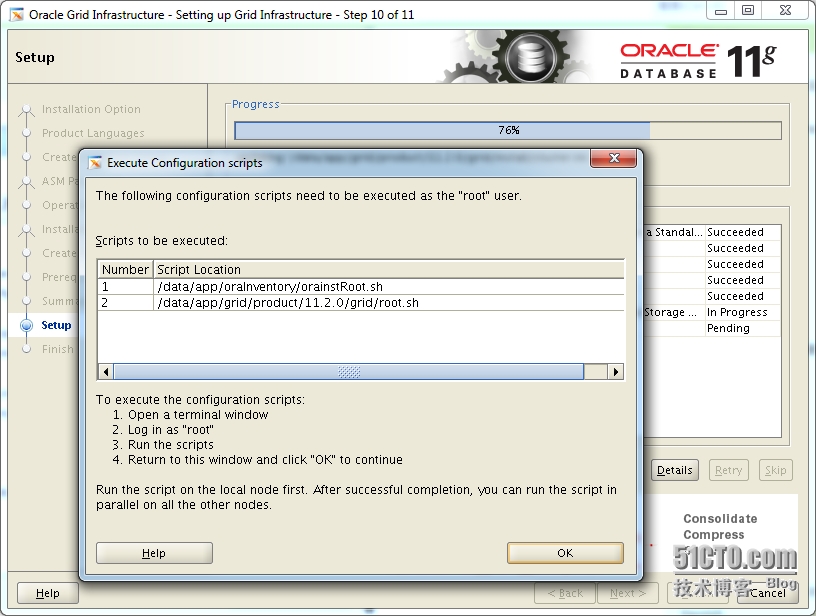Image resolution: width=816 pixels, height=616 pixels.
Task: Click the Back button in installer window
Action: pos(565,593)
